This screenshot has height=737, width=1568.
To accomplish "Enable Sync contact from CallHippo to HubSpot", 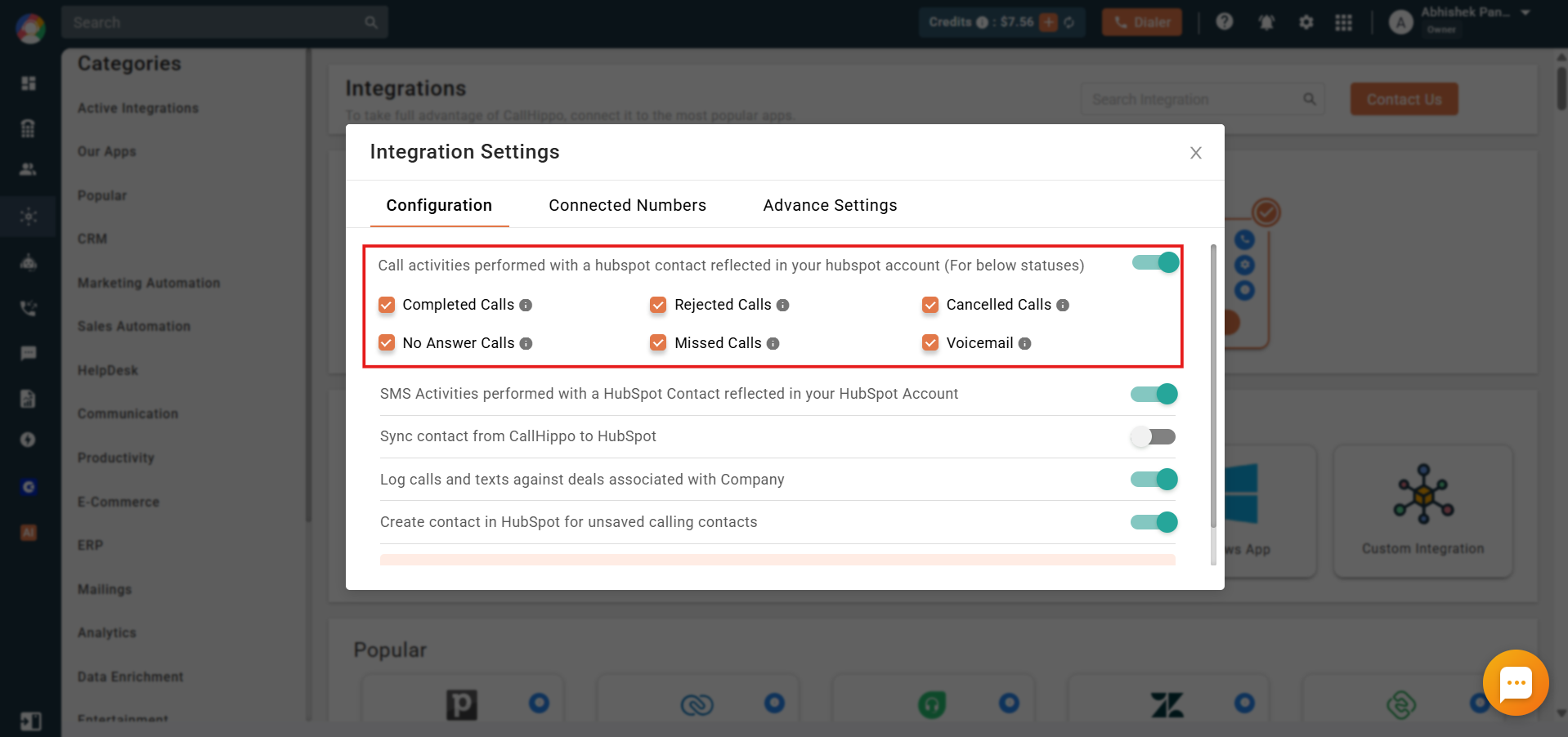I will pos(1154,436).
